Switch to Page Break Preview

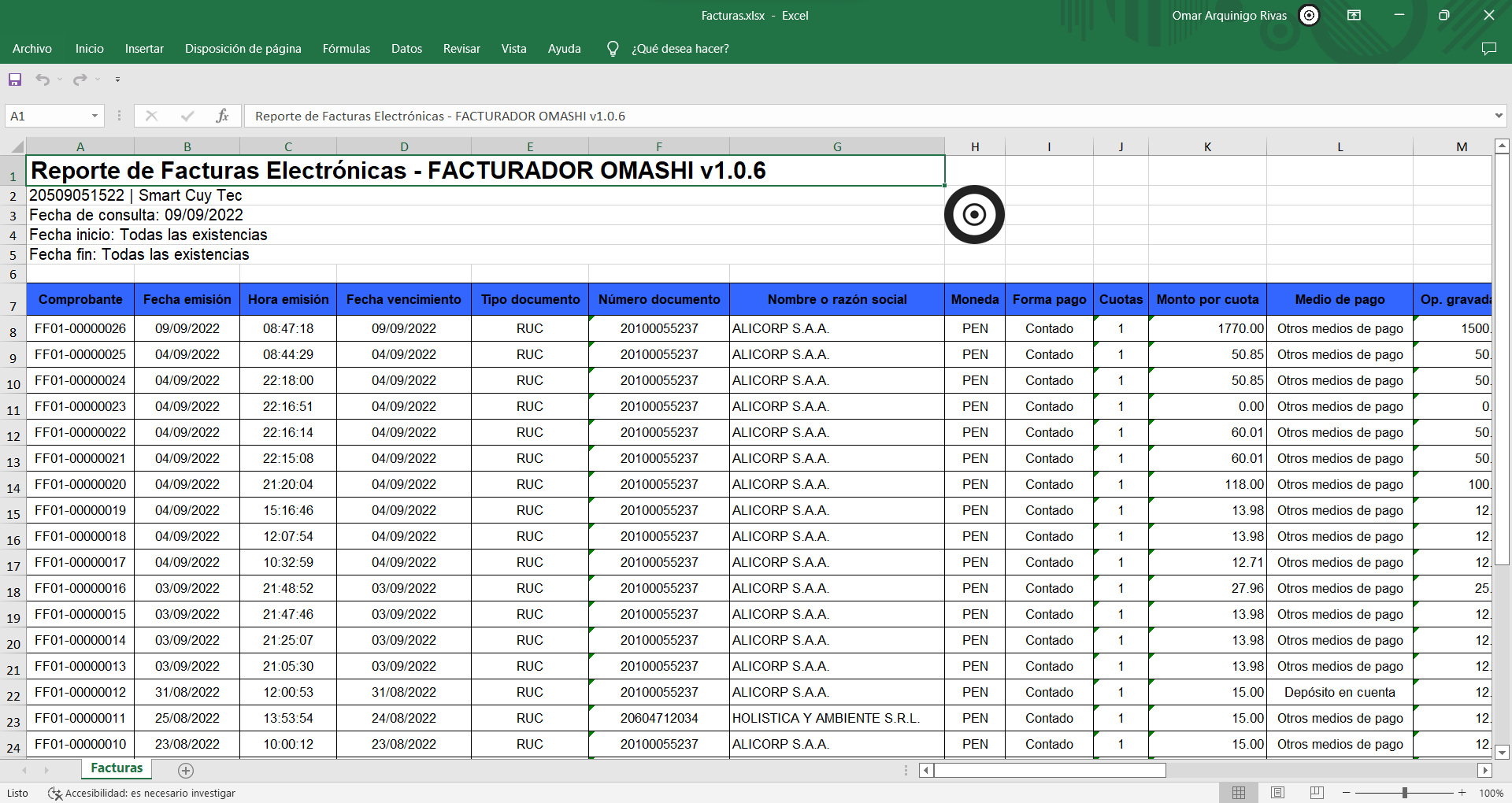pos(1317,793)
